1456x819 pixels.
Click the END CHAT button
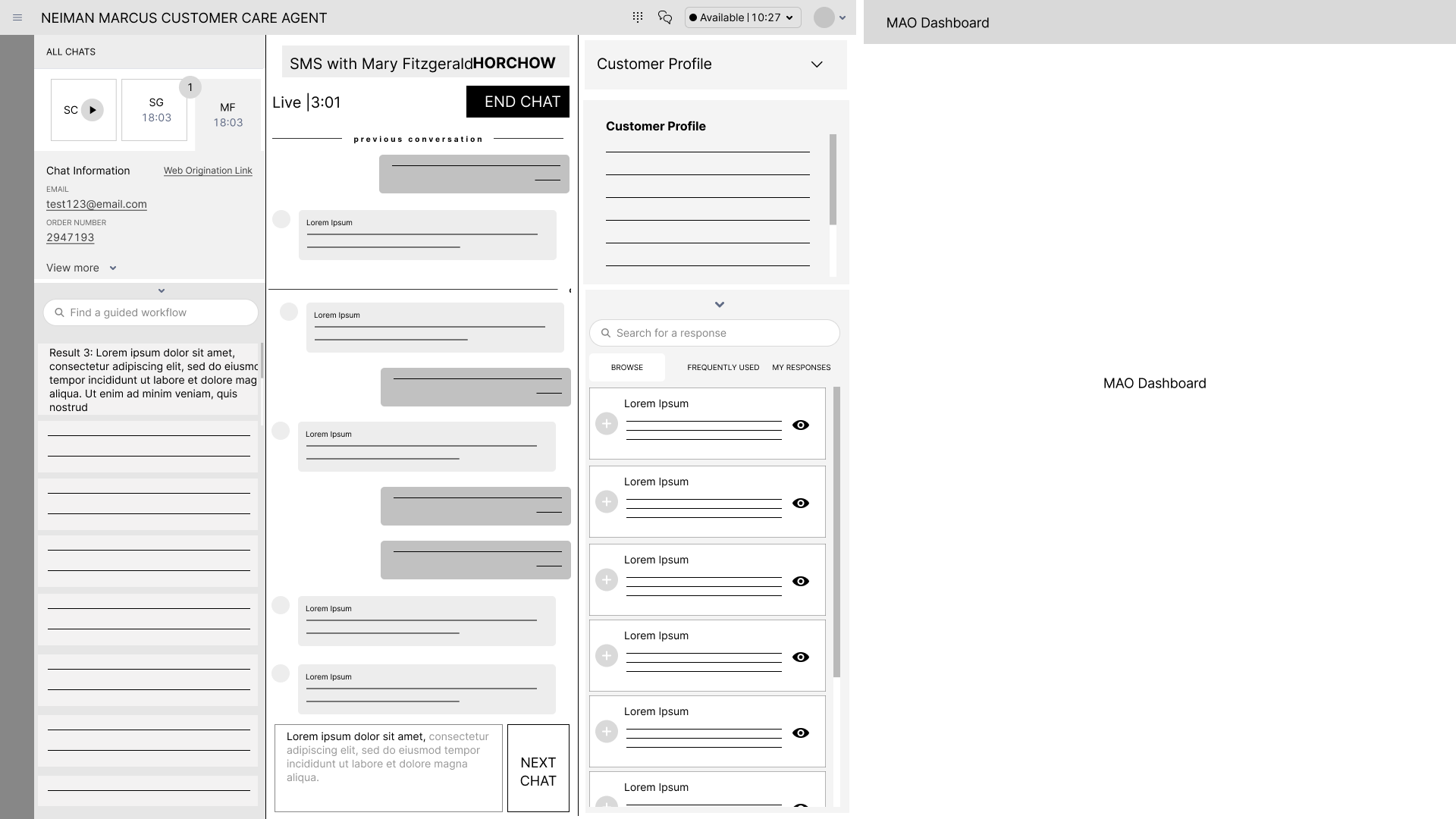point(518,102)
